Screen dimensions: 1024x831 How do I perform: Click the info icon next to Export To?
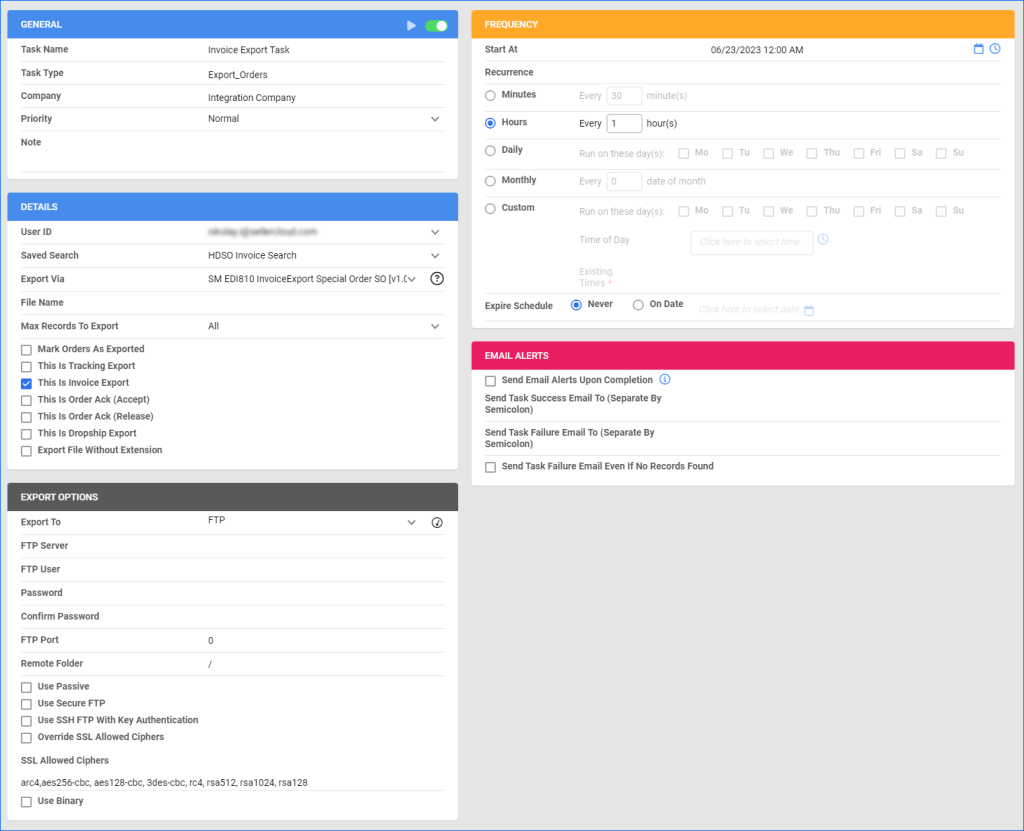pyautogui.click(x=436, y=521)
